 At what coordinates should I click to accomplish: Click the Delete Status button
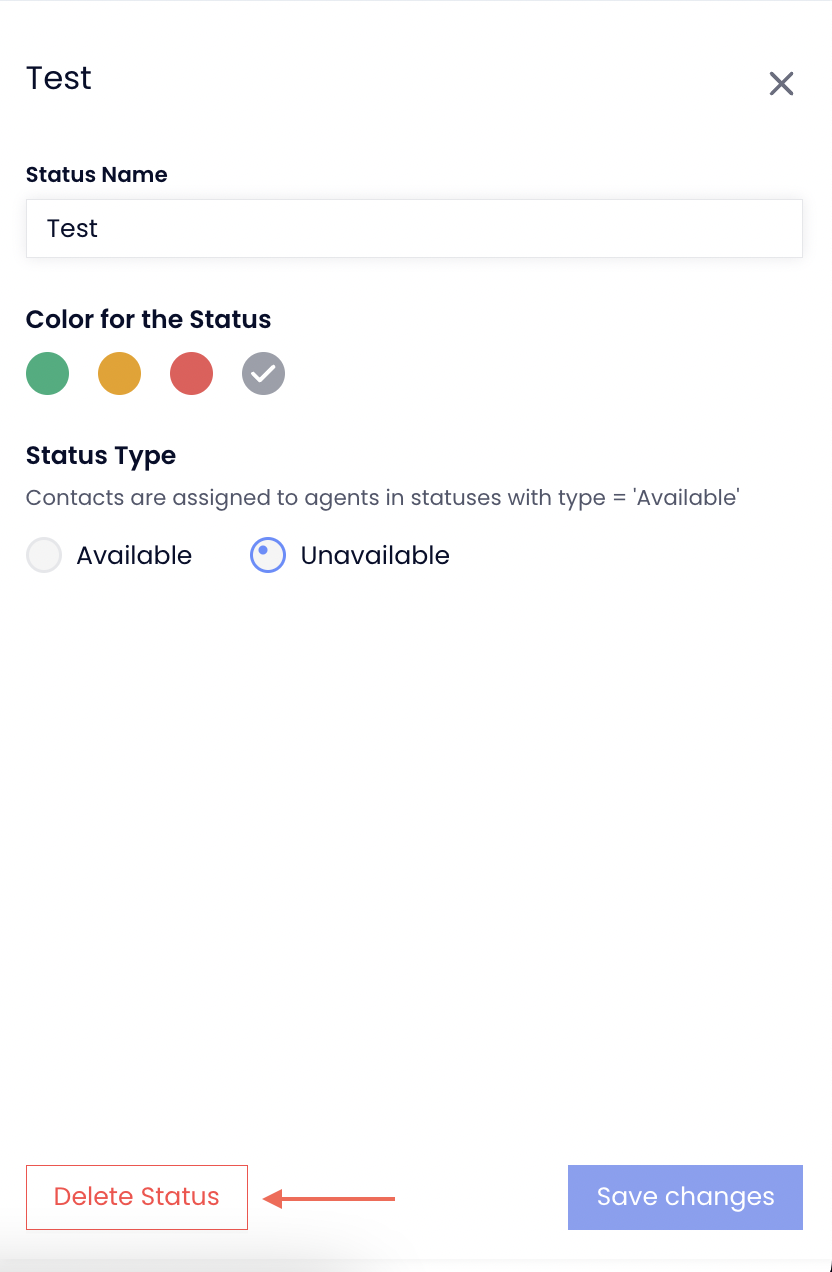point(137,1197)
